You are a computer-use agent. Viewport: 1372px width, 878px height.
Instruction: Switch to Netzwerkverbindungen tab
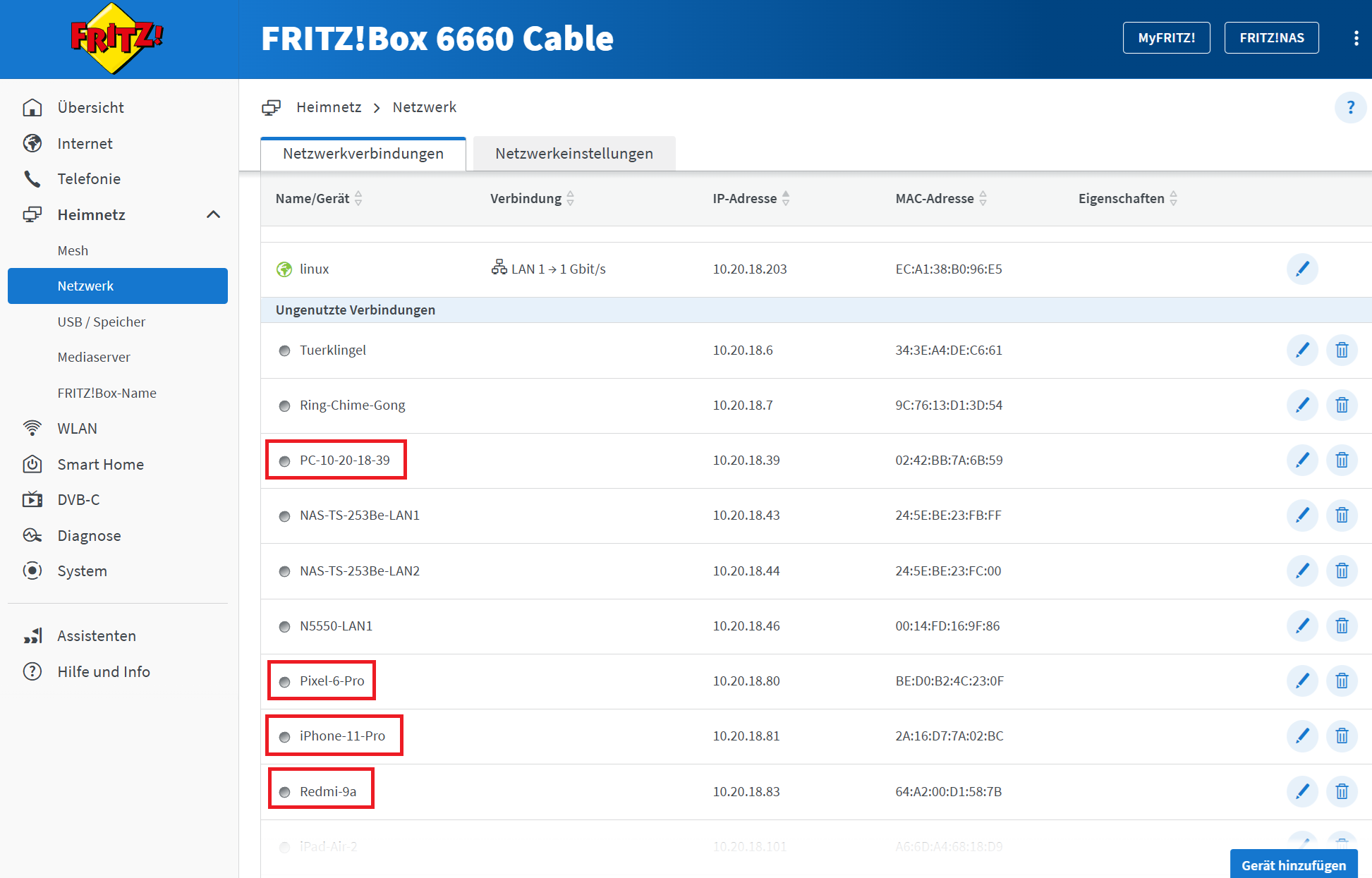[363, 154]
